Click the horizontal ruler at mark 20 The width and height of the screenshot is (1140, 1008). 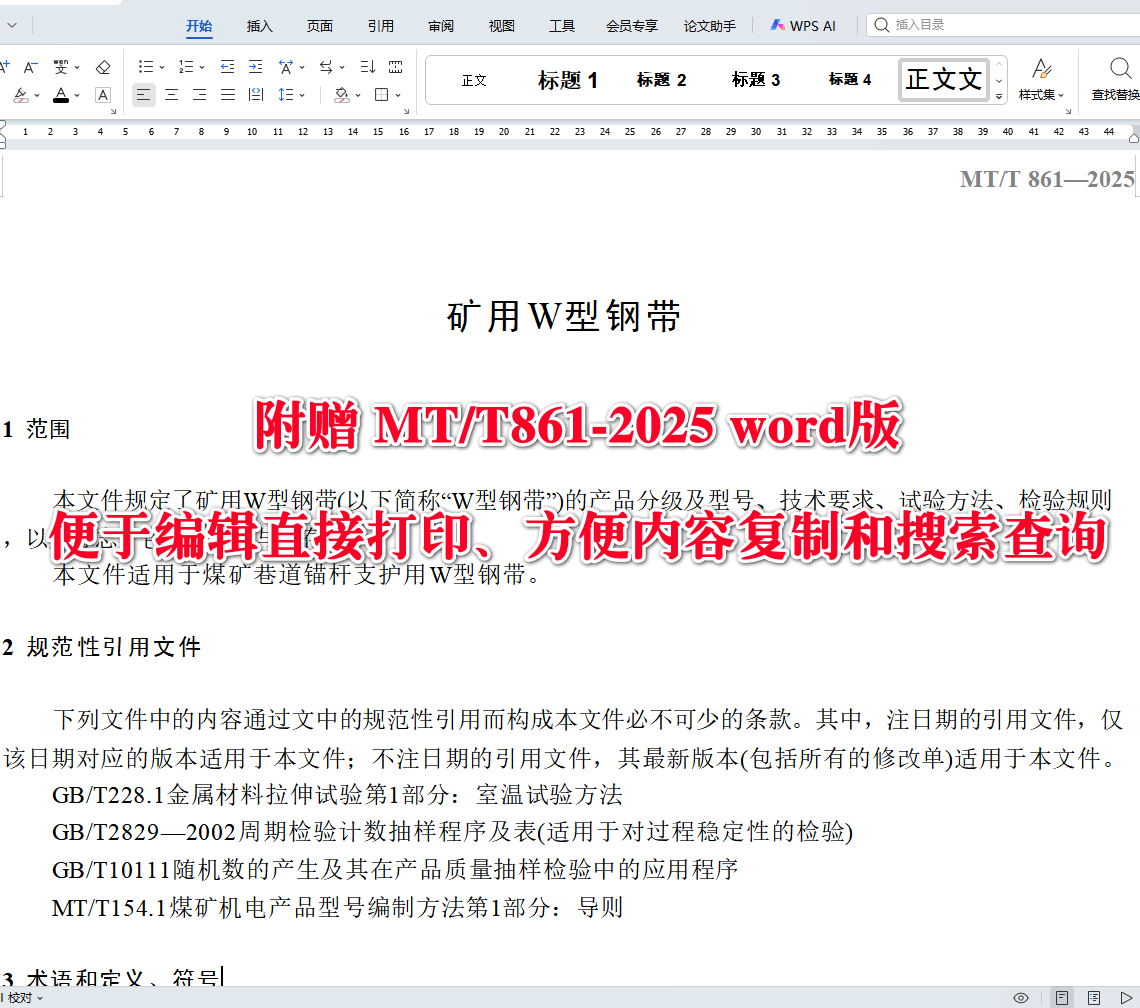click(x=504, y=132)
